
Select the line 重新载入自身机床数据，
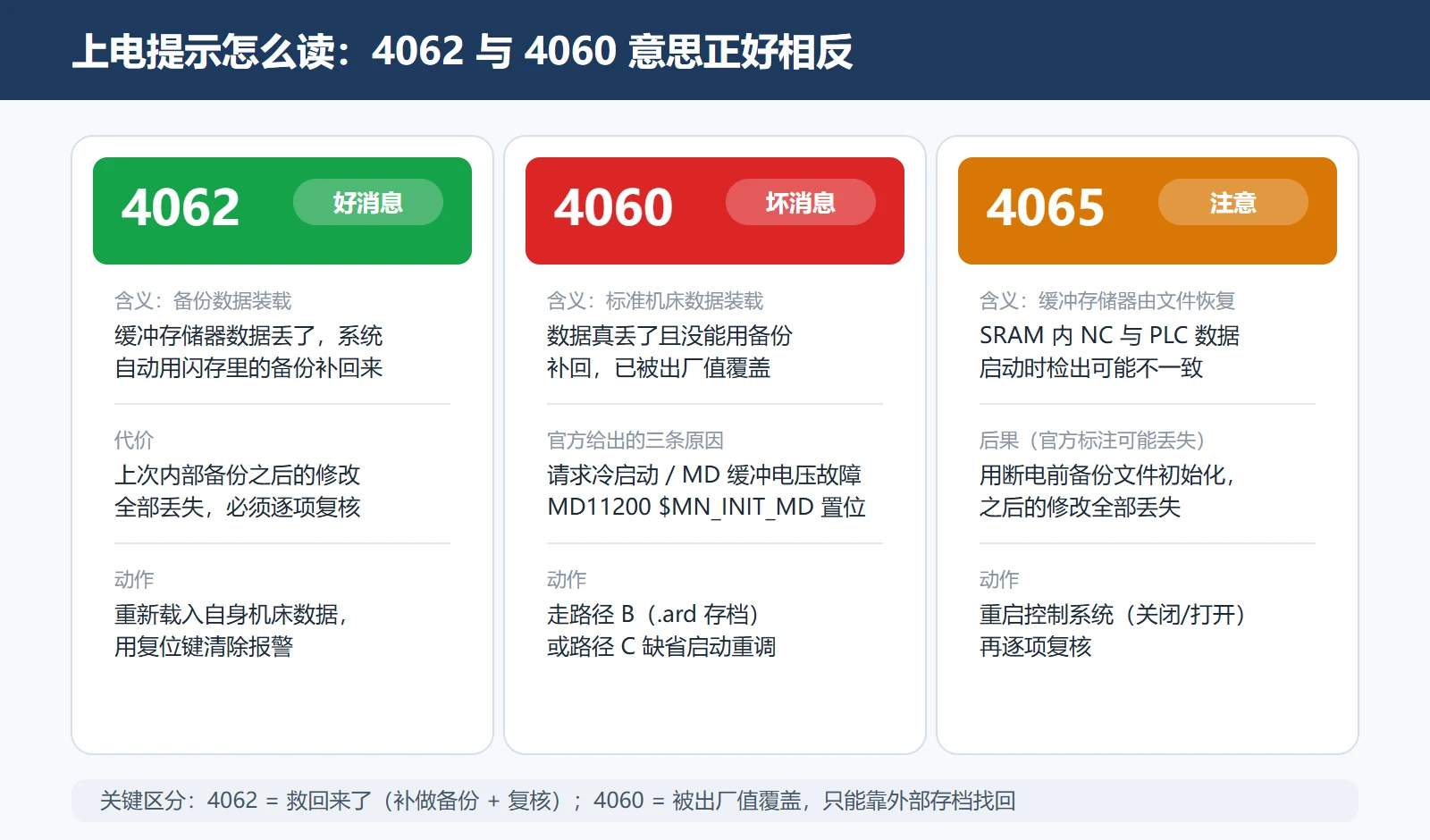coord(231,615)
